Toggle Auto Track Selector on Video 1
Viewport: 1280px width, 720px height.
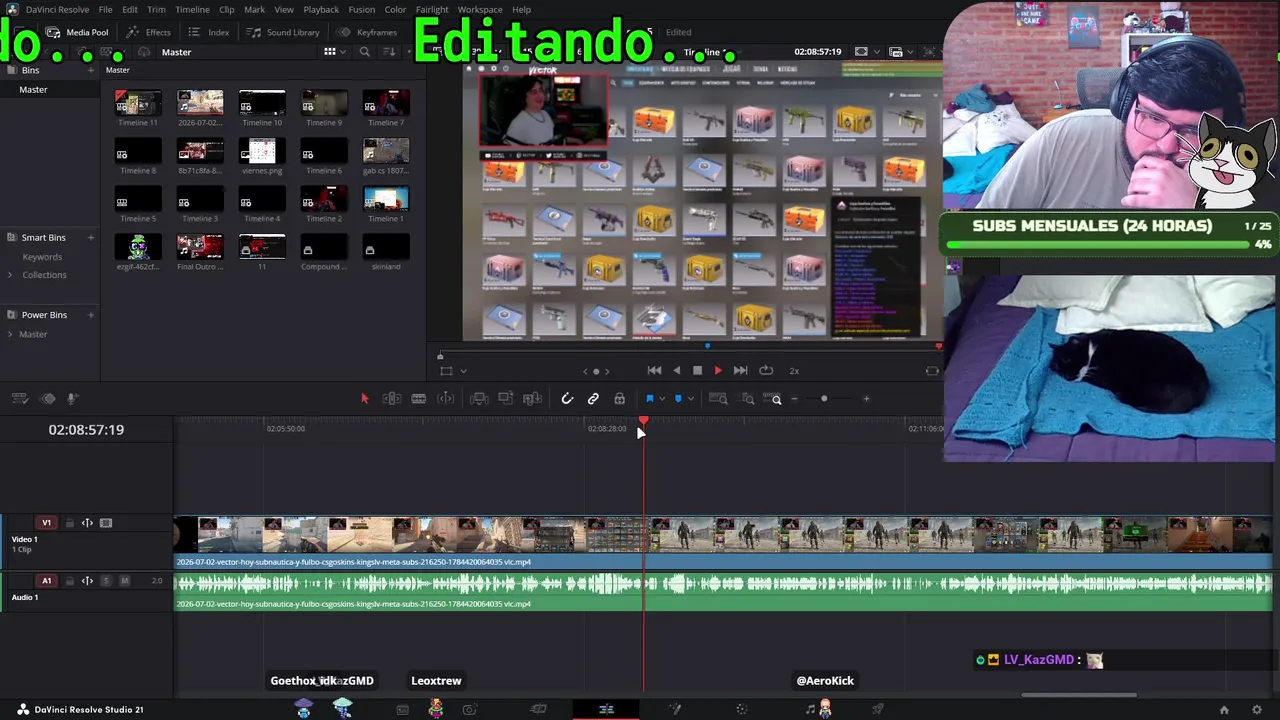(87, 523)
